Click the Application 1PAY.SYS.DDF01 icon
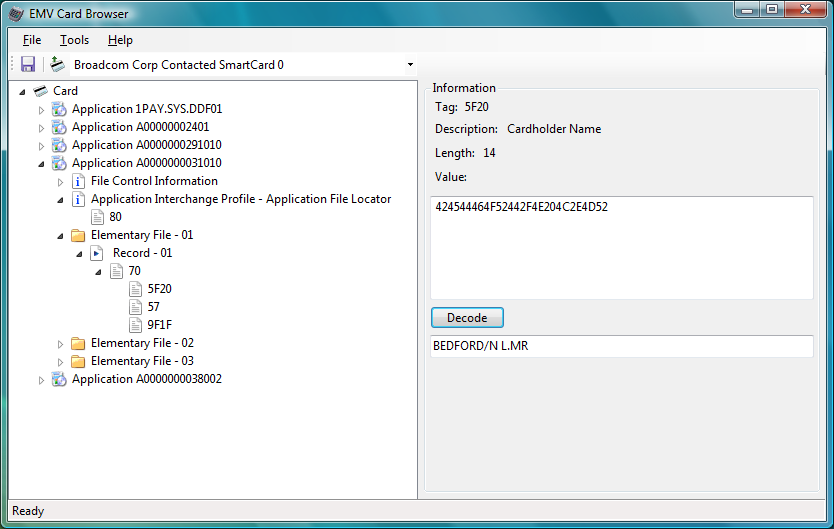This screenshot has height=529, width=834. [59, 109]
